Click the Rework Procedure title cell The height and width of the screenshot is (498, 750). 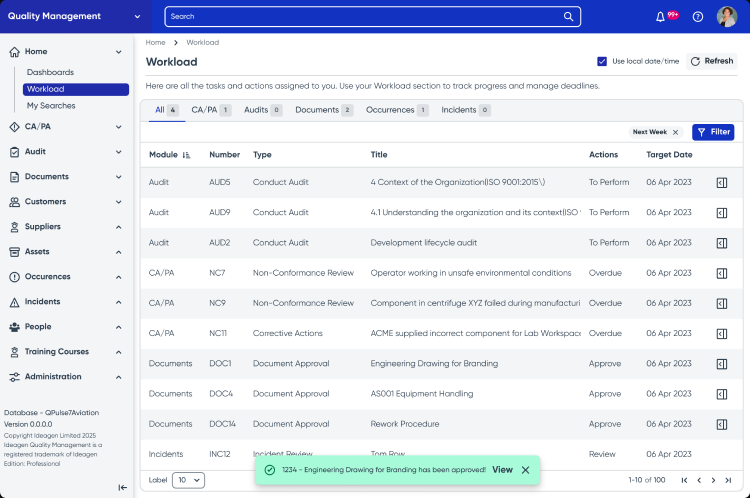(x=405, y=424)
